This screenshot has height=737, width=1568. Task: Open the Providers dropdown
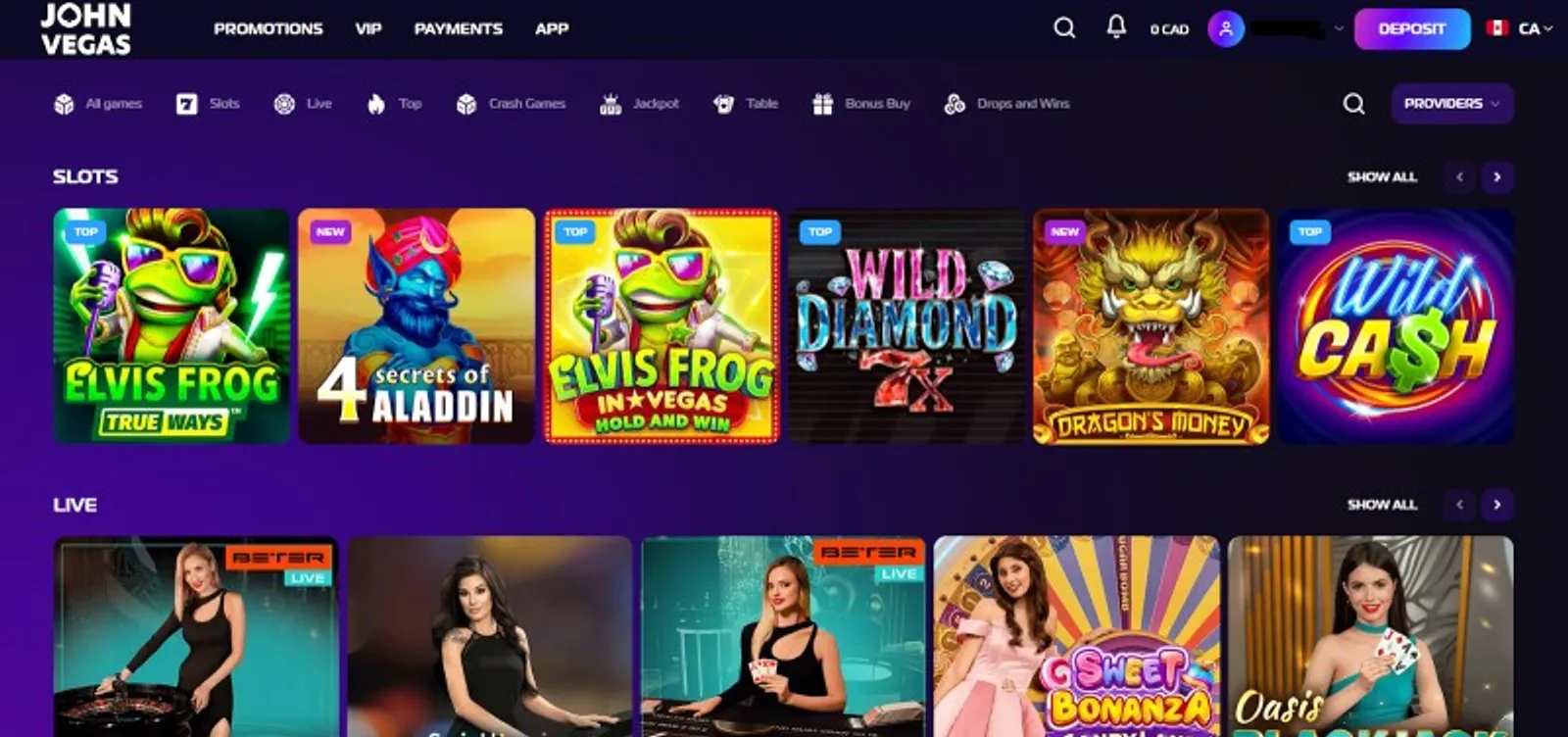[x=1451, y=104]
